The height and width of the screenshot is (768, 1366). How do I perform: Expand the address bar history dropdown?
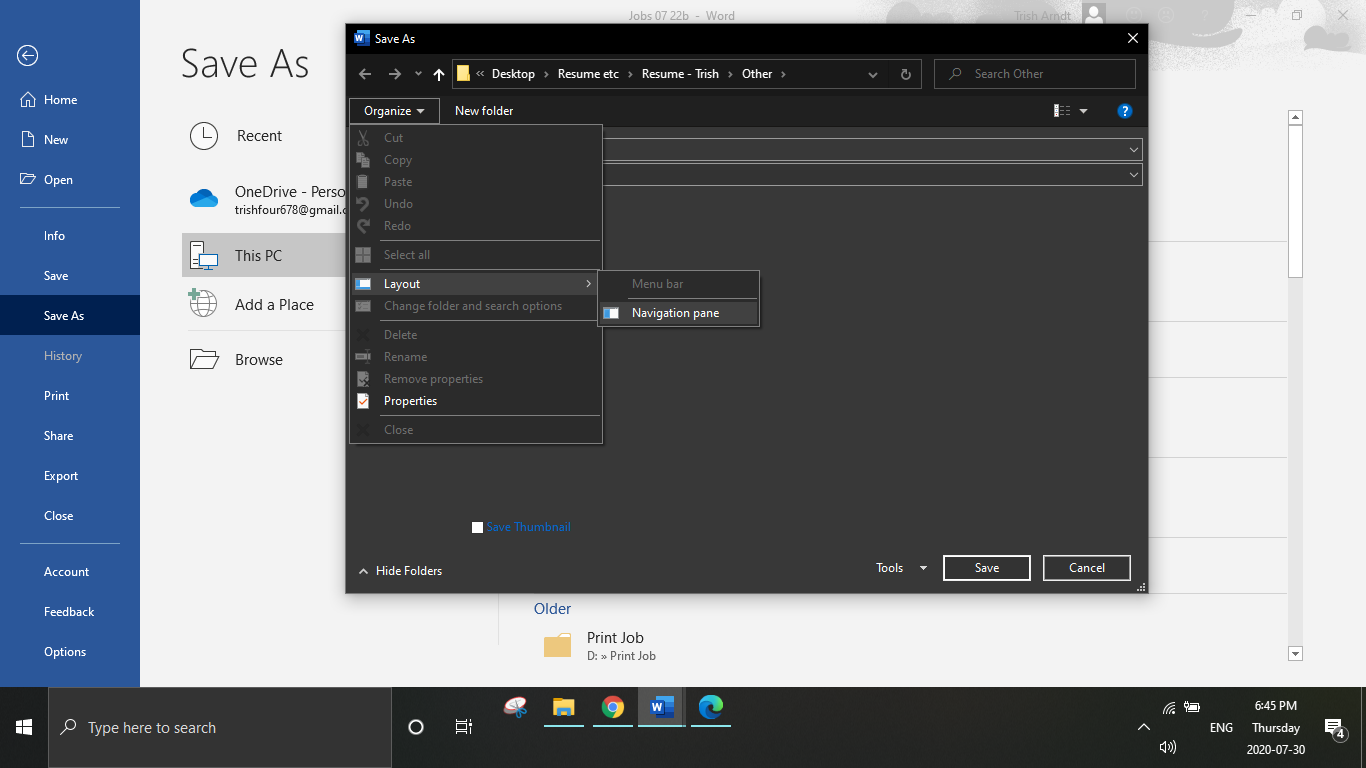pyautogui.click(x=872, y=74)
